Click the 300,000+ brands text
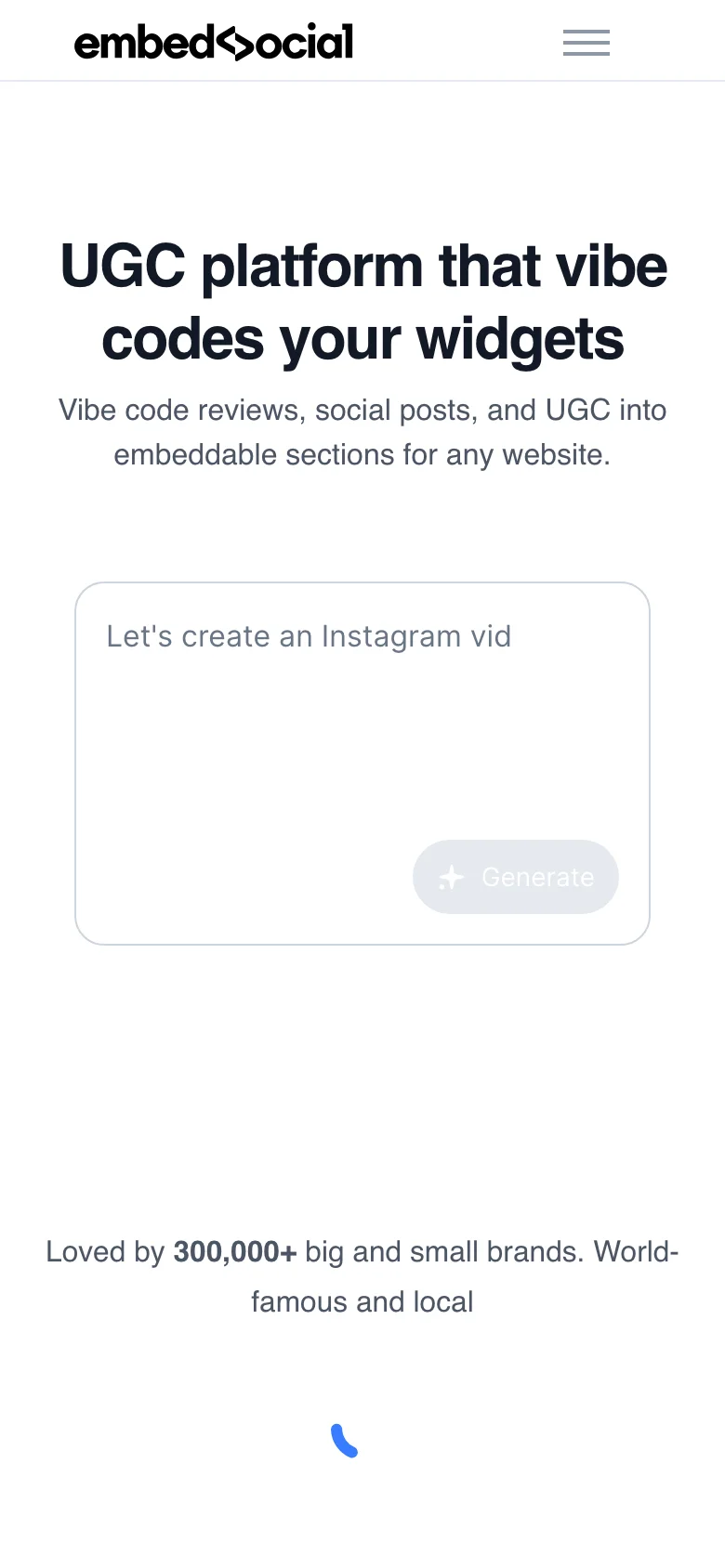This screenshot has height=1568, width=725. 235,1251
